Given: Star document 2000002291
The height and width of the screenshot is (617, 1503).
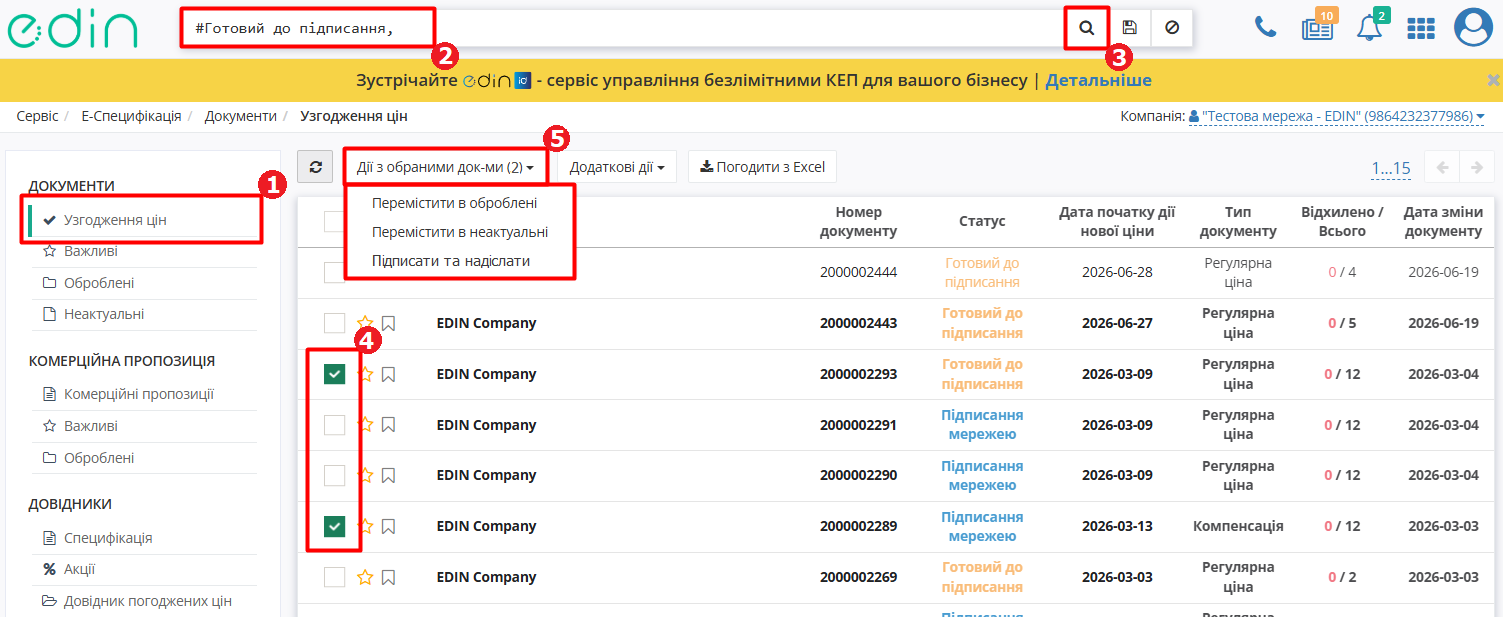Looking at the screenshot, I should pos(366,424).
